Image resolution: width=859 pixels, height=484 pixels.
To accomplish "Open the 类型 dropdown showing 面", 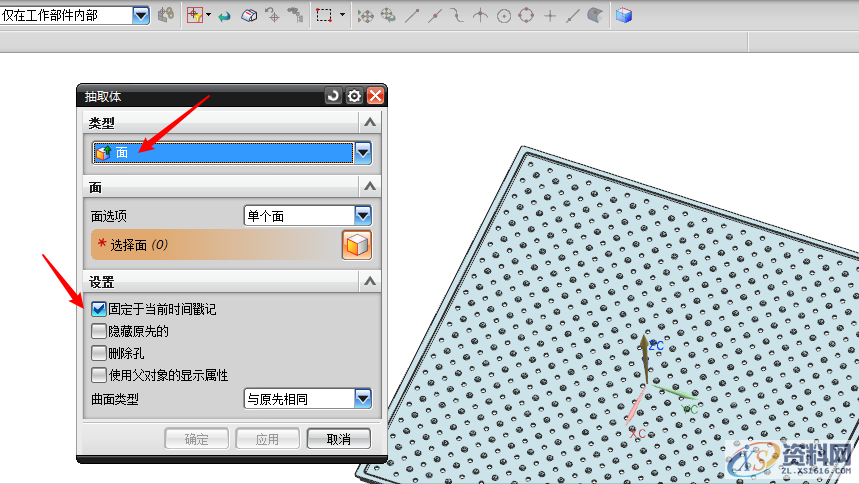I will point(362,152).
